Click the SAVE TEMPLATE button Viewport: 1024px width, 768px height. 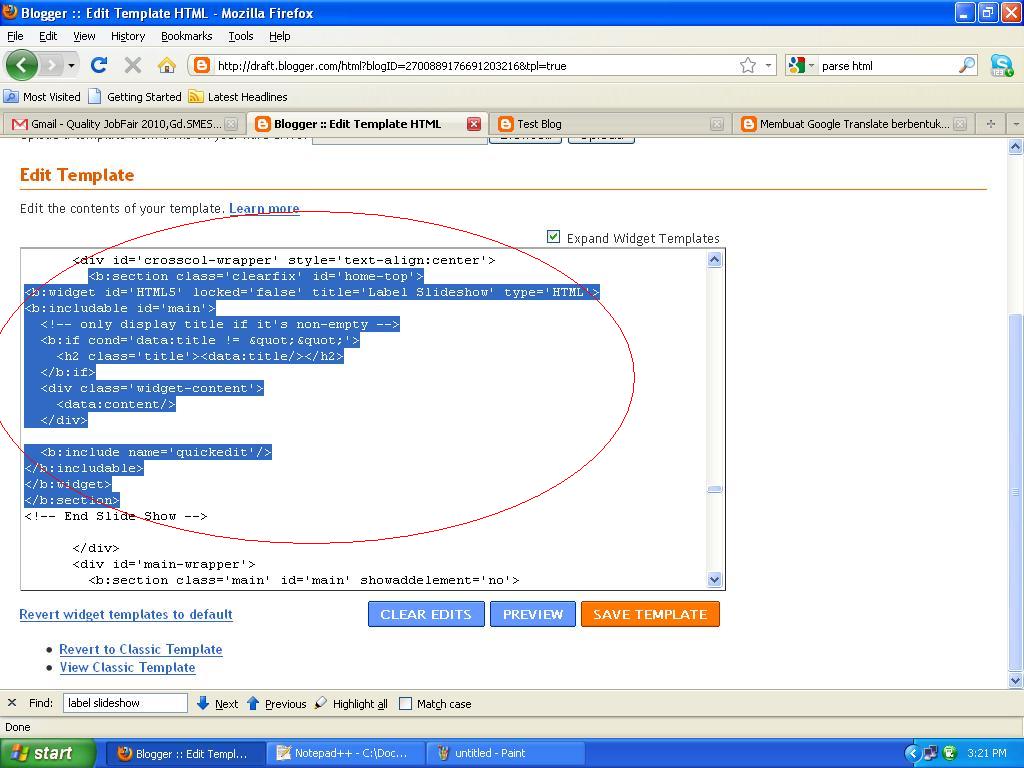click(x=650, y=614)
